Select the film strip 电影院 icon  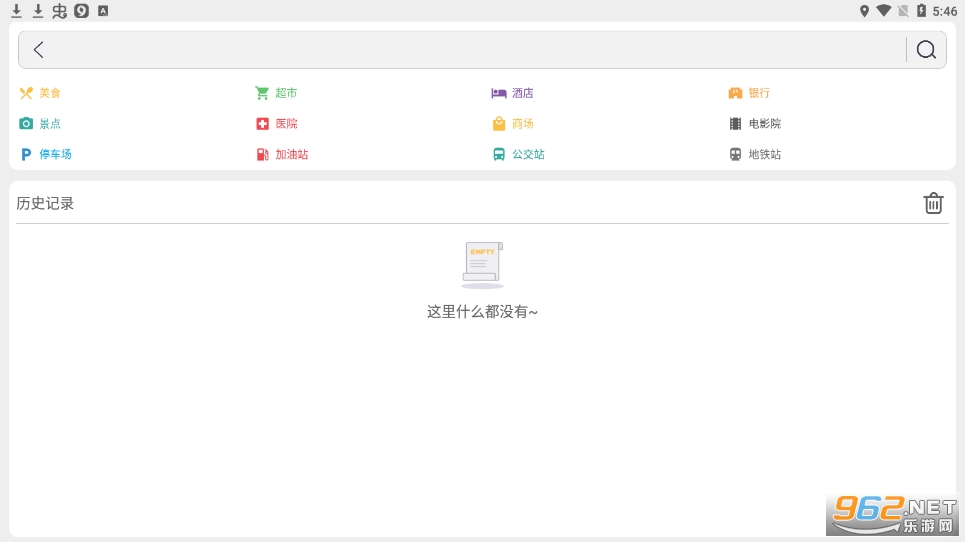tap(736, 124)
